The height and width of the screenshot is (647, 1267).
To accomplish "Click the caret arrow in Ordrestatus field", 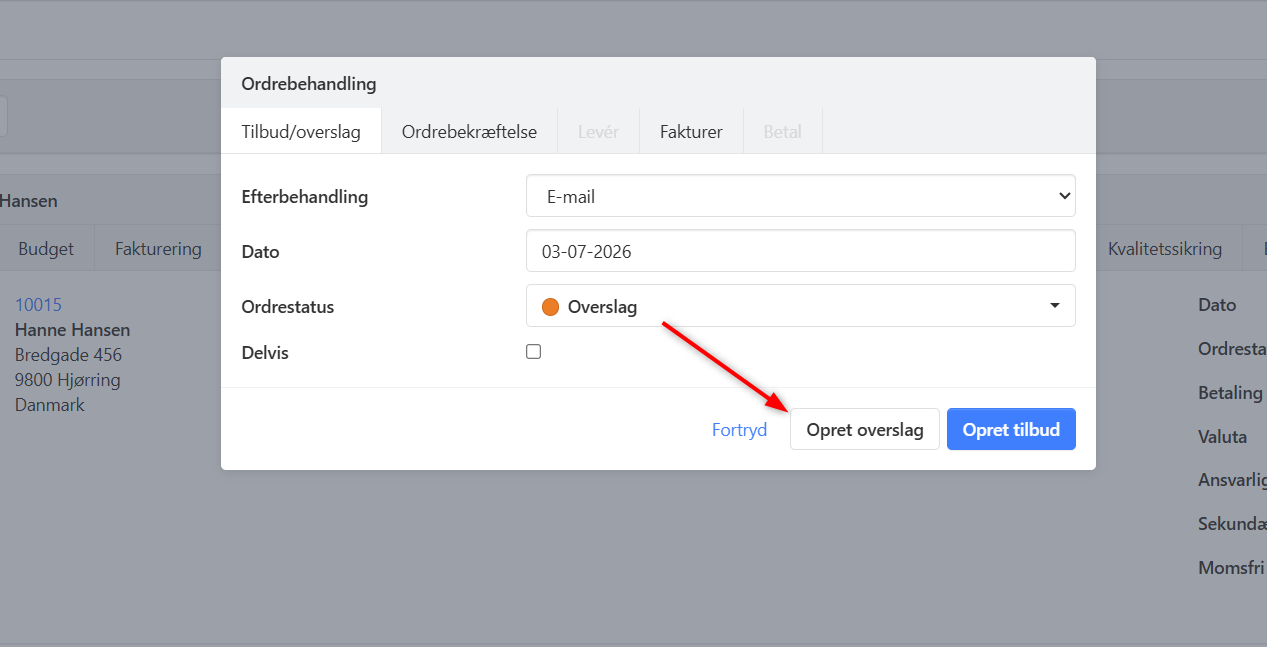I will (1055, 306).
